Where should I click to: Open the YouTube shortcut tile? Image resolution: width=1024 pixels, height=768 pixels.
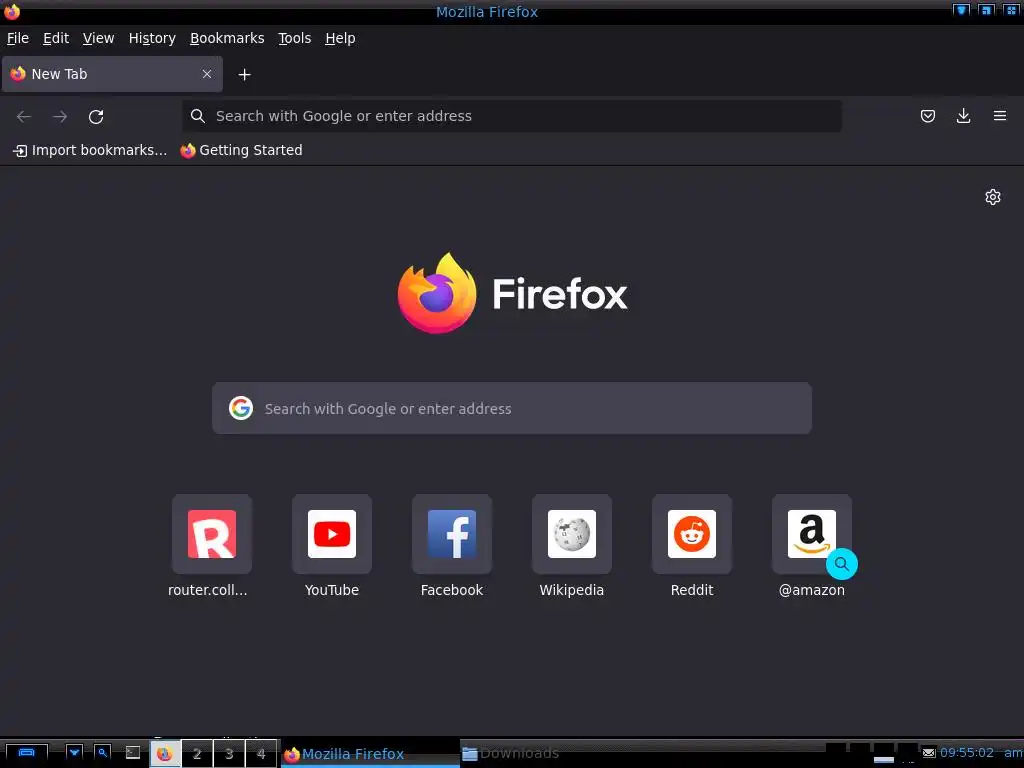coord(332,534)
